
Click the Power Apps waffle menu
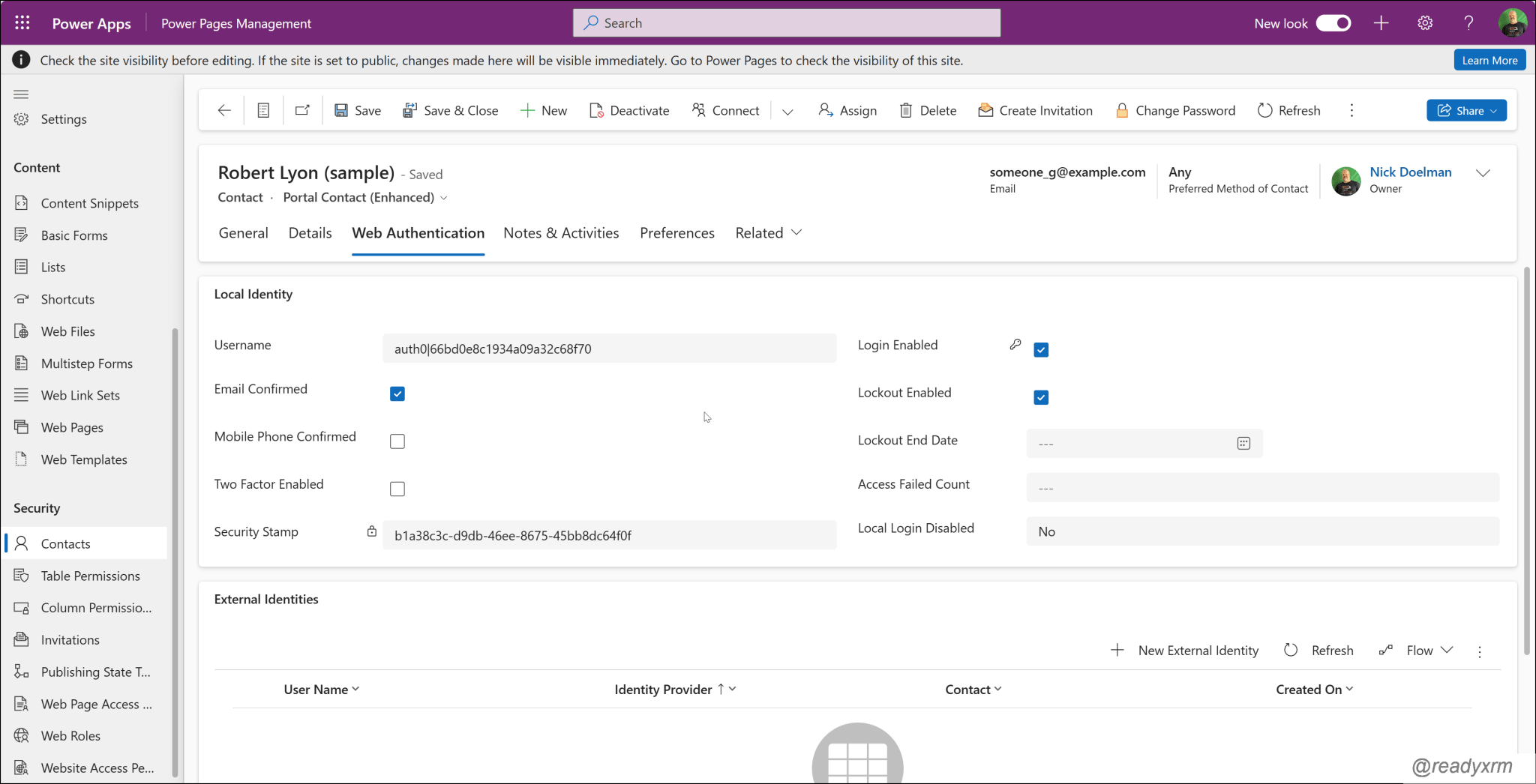(x=22, y=22)
